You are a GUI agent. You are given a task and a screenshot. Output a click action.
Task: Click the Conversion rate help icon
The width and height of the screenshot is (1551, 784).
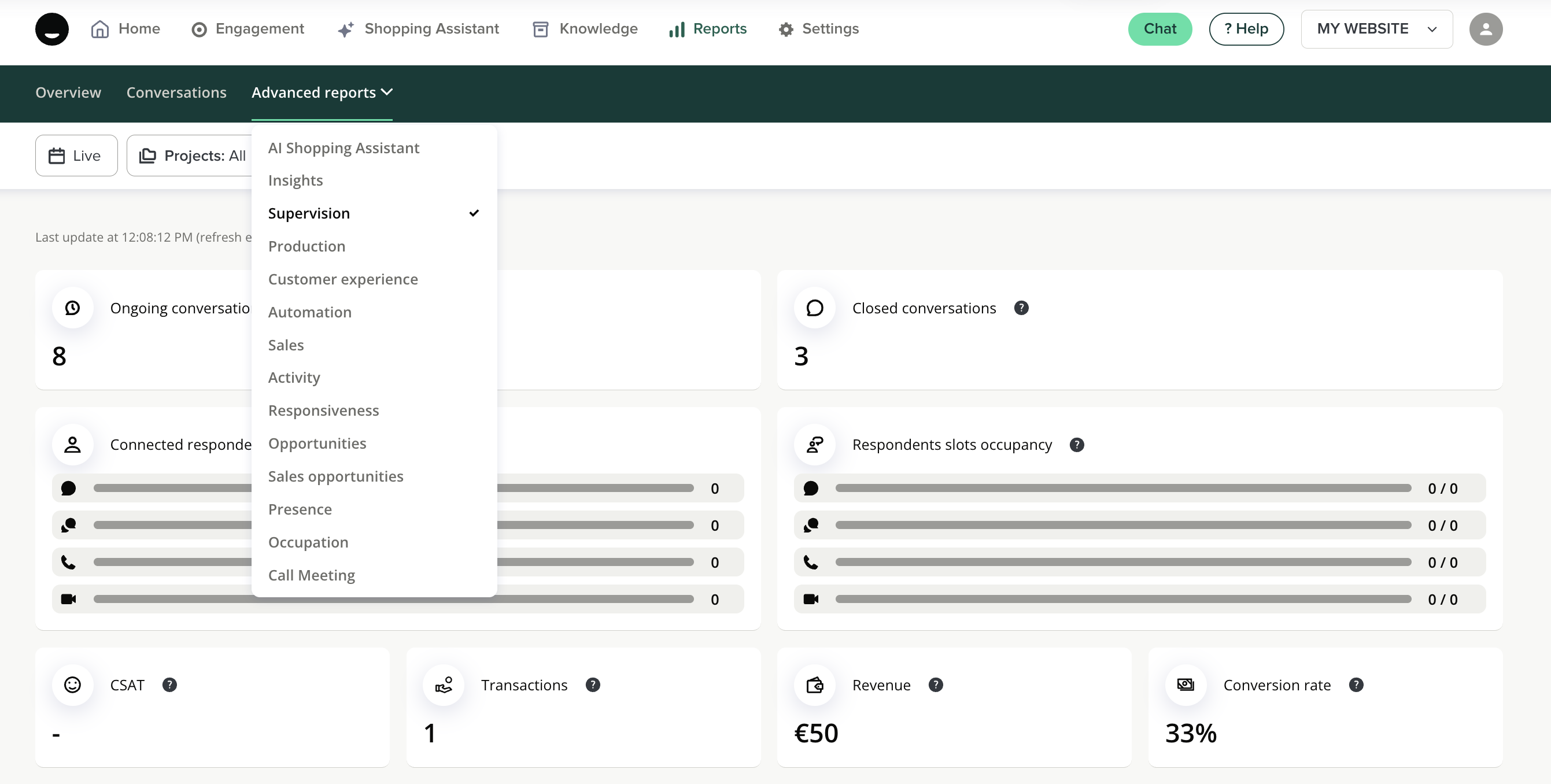(1356, 685)
